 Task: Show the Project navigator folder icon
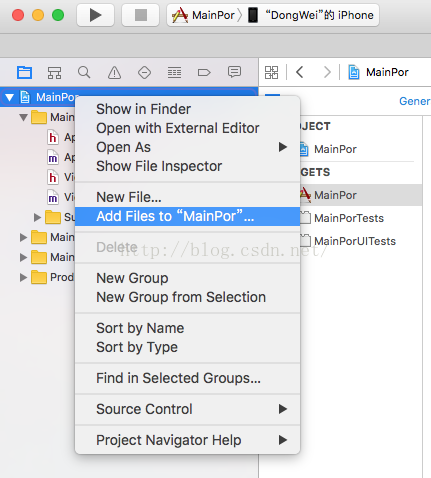tap(25, 72)
